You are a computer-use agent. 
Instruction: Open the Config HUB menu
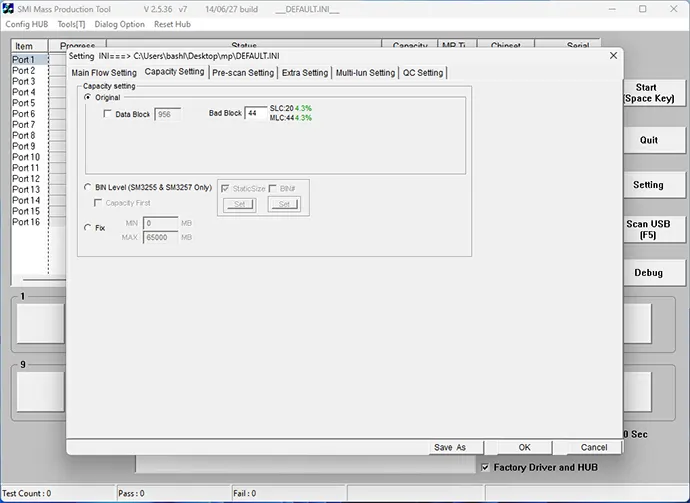pos(27,24)
